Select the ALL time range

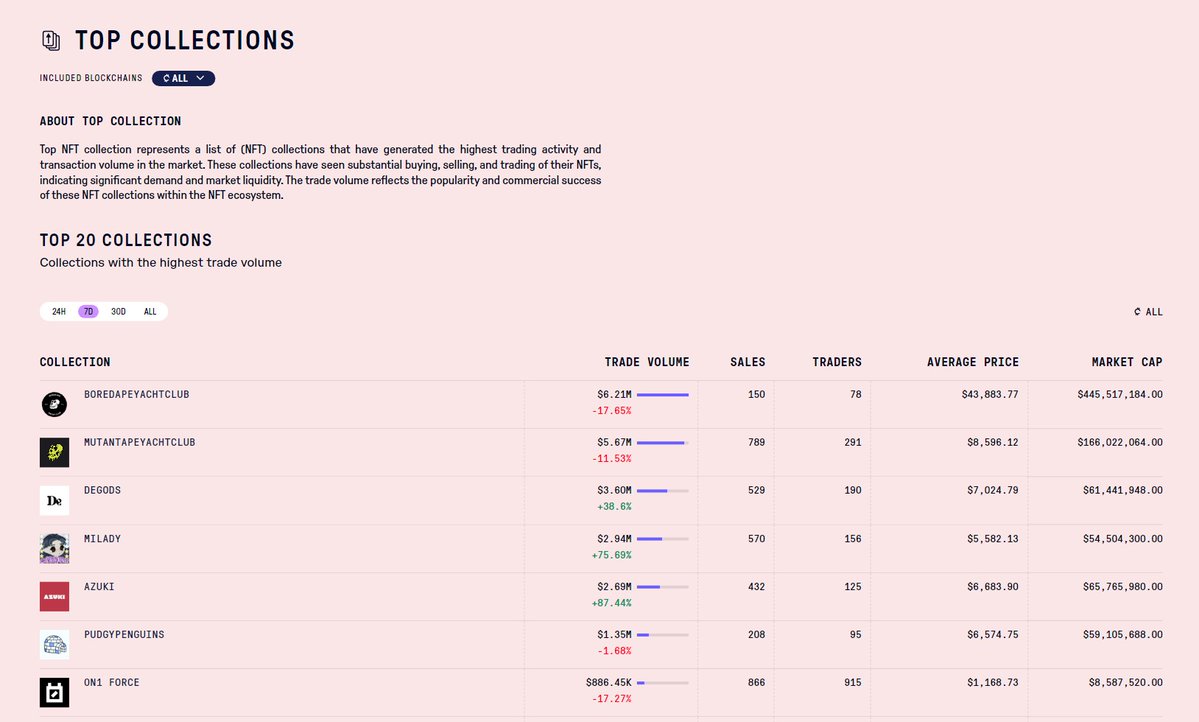coord(150,311)
